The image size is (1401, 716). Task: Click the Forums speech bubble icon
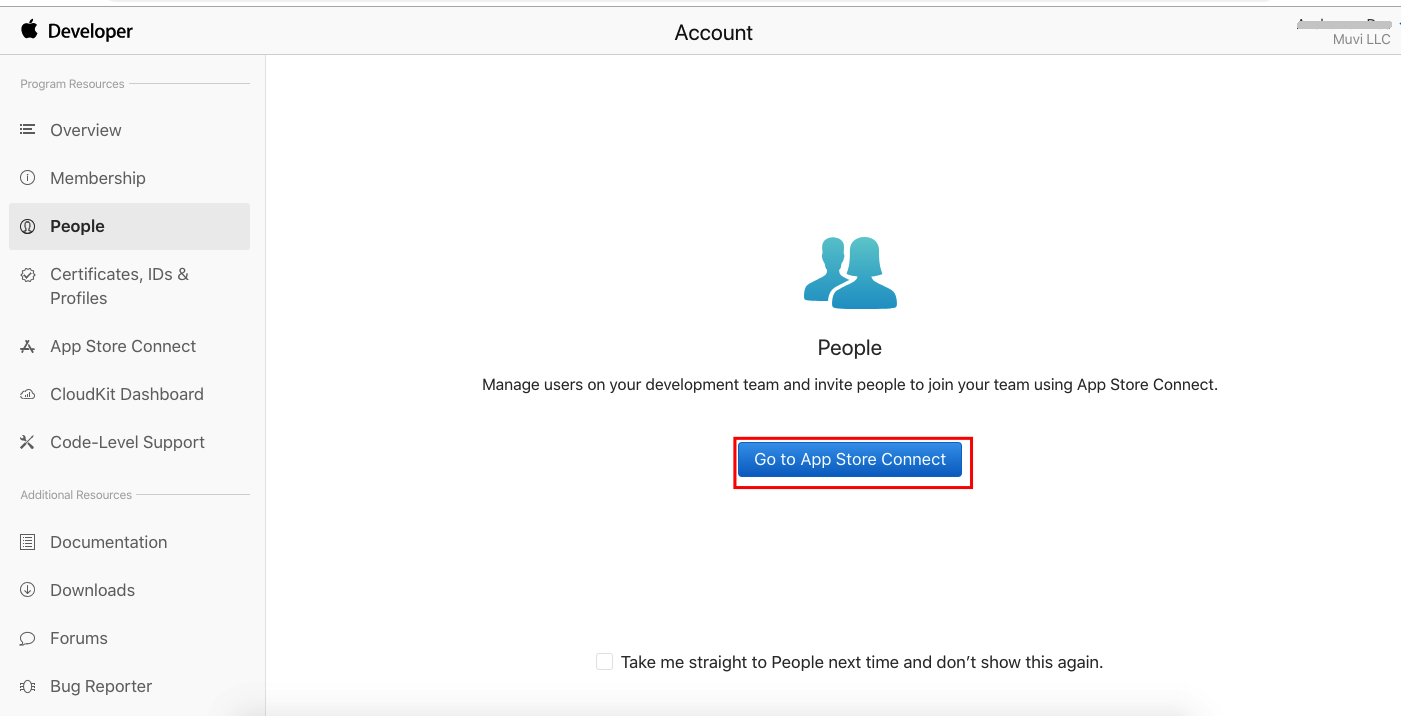(x=28, y=638)
